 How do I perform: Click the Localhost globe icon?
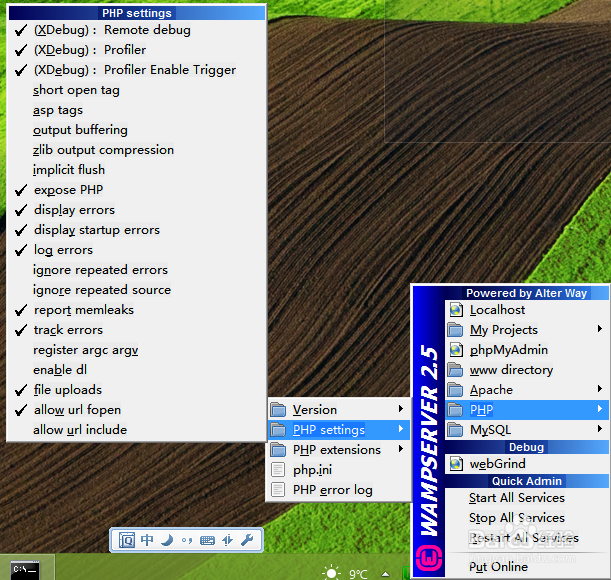[456, 310]
